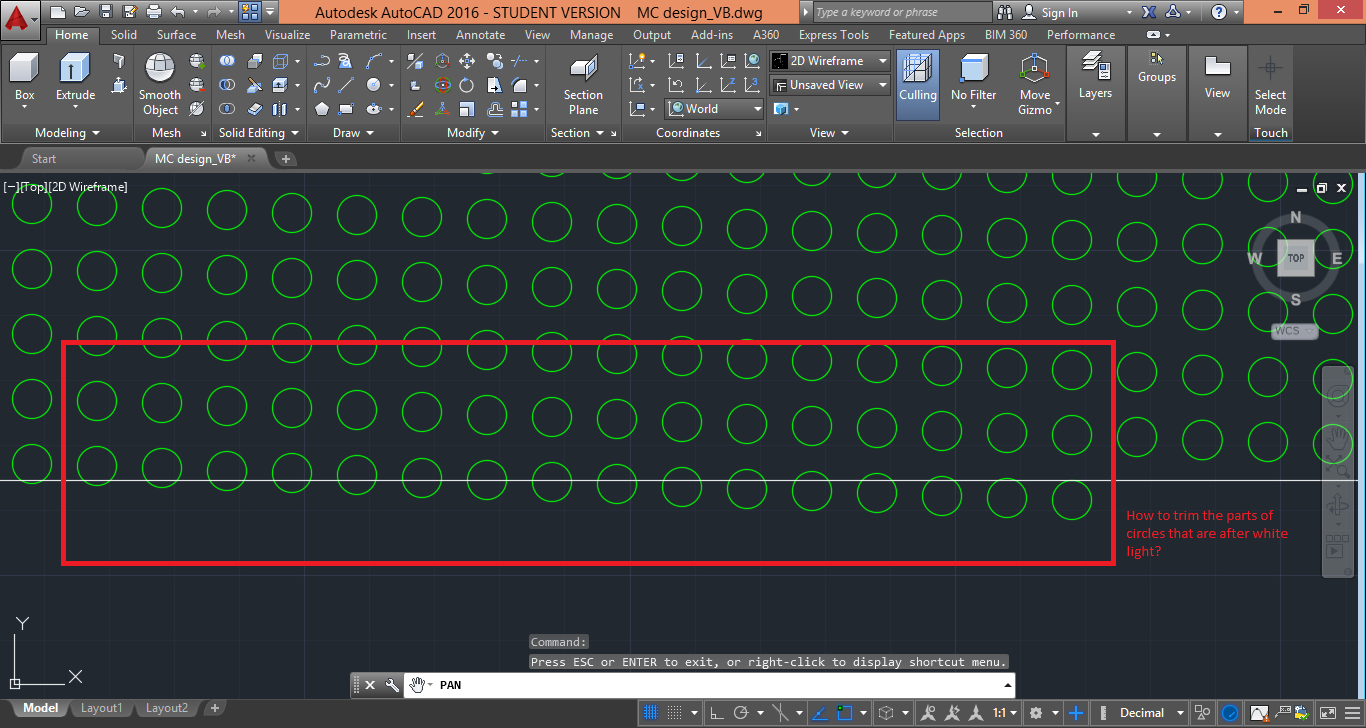The width and height of the screenshot is (1366, 728).
Task: Open the 1:1 annotation scale dropdown
Action: coord(1006,713)
